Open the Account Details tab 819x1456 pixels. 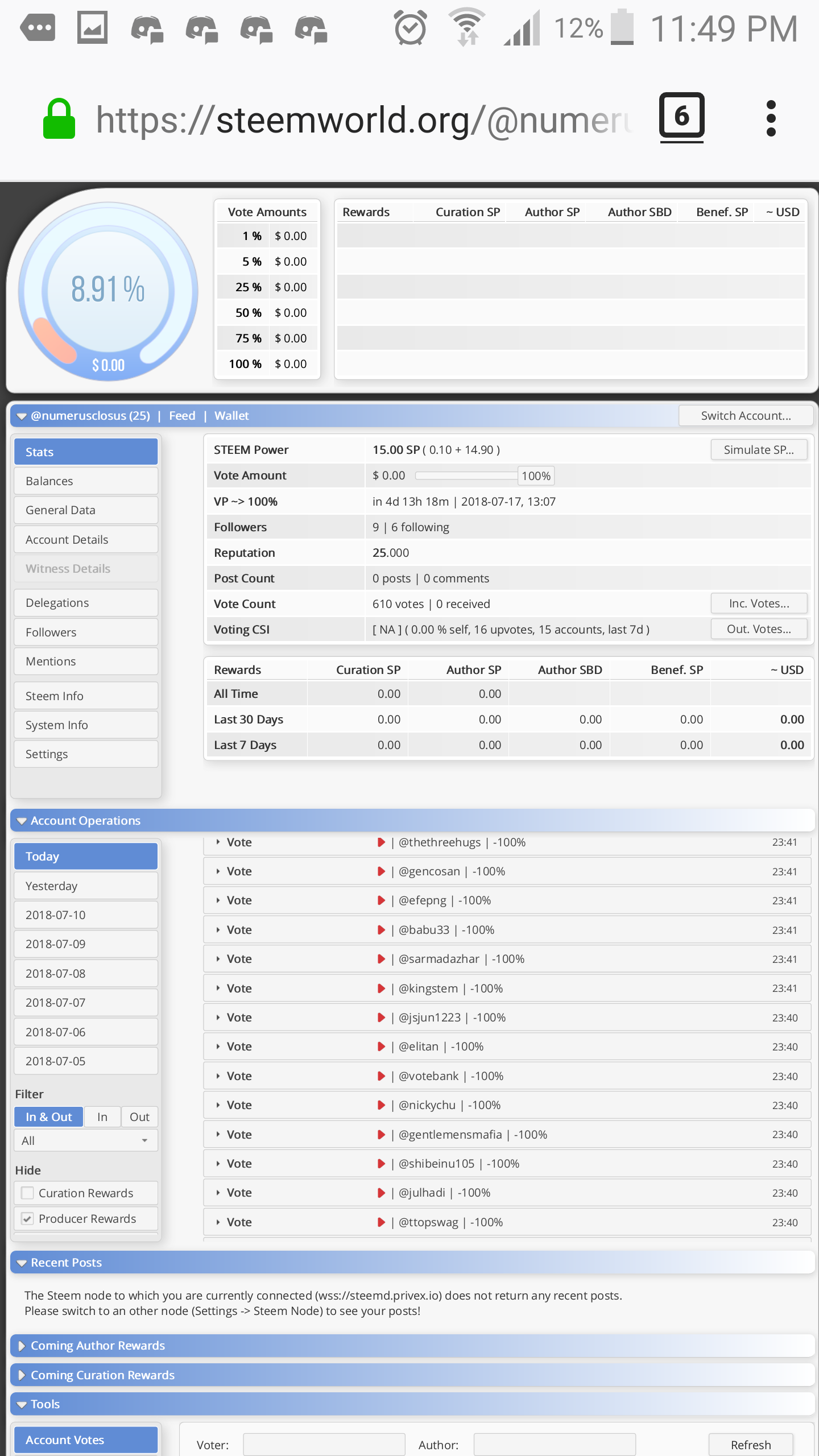86,539
